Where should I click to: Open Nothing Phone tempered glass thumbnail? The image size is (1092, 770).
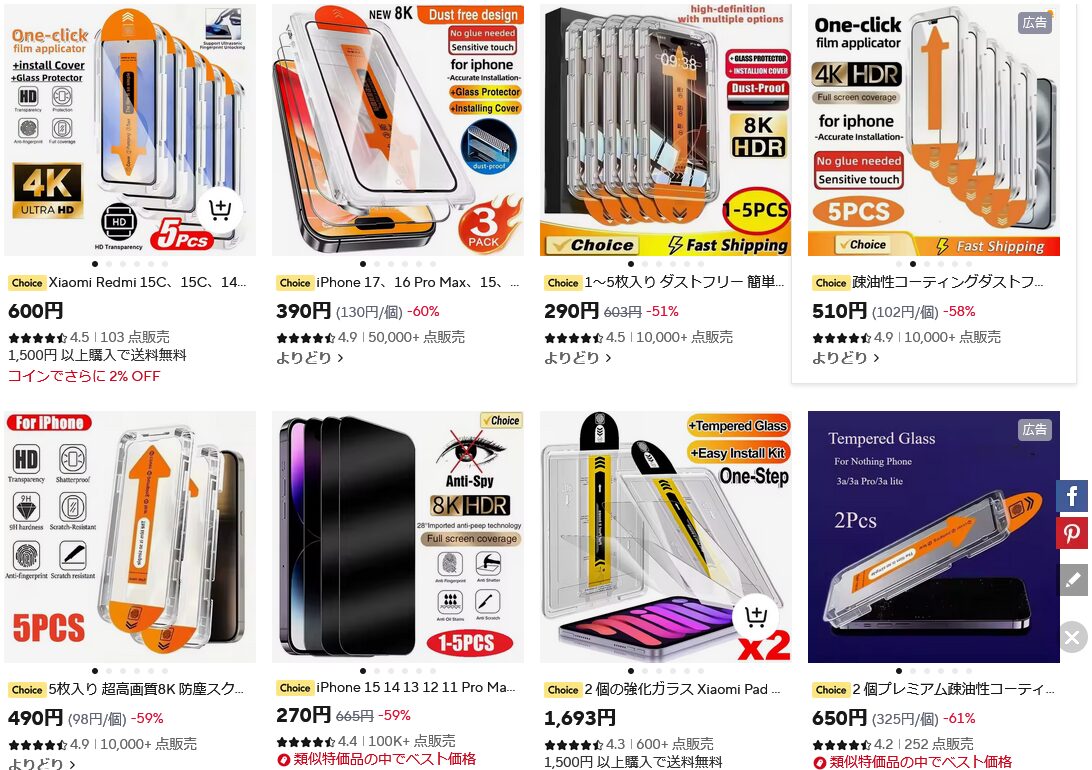(933, 536)
